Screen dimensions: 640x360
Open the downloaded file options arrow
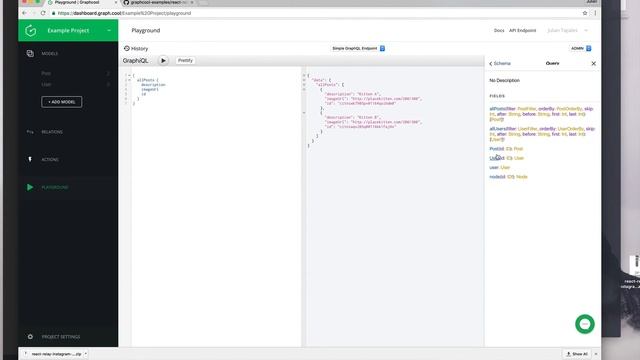pyautogui.click(x=86, y=354)
